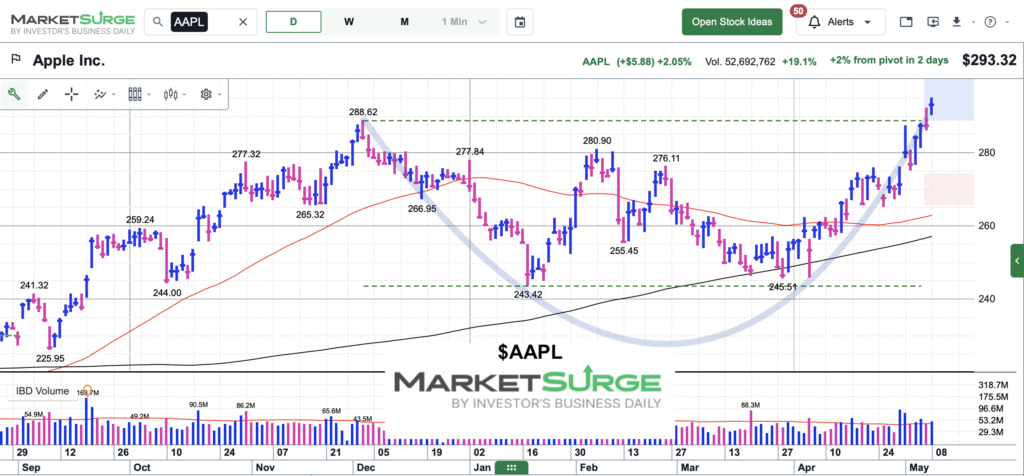Click the 280.90 peak price label
This screenshot has height=476, width=1024.
coord(597,140)
